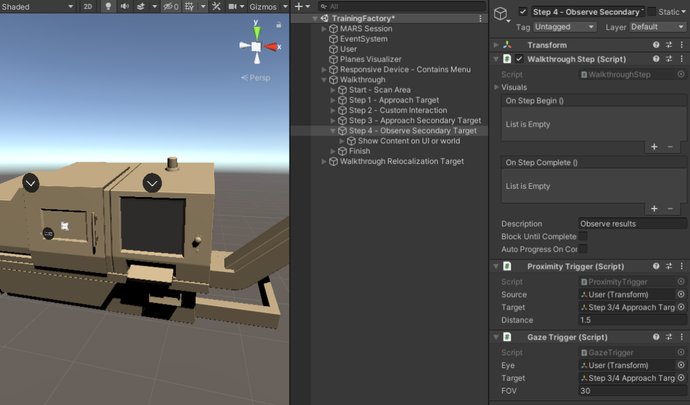Open the Static dropdown arrow

pyautogui.click(x=683, y=12)
